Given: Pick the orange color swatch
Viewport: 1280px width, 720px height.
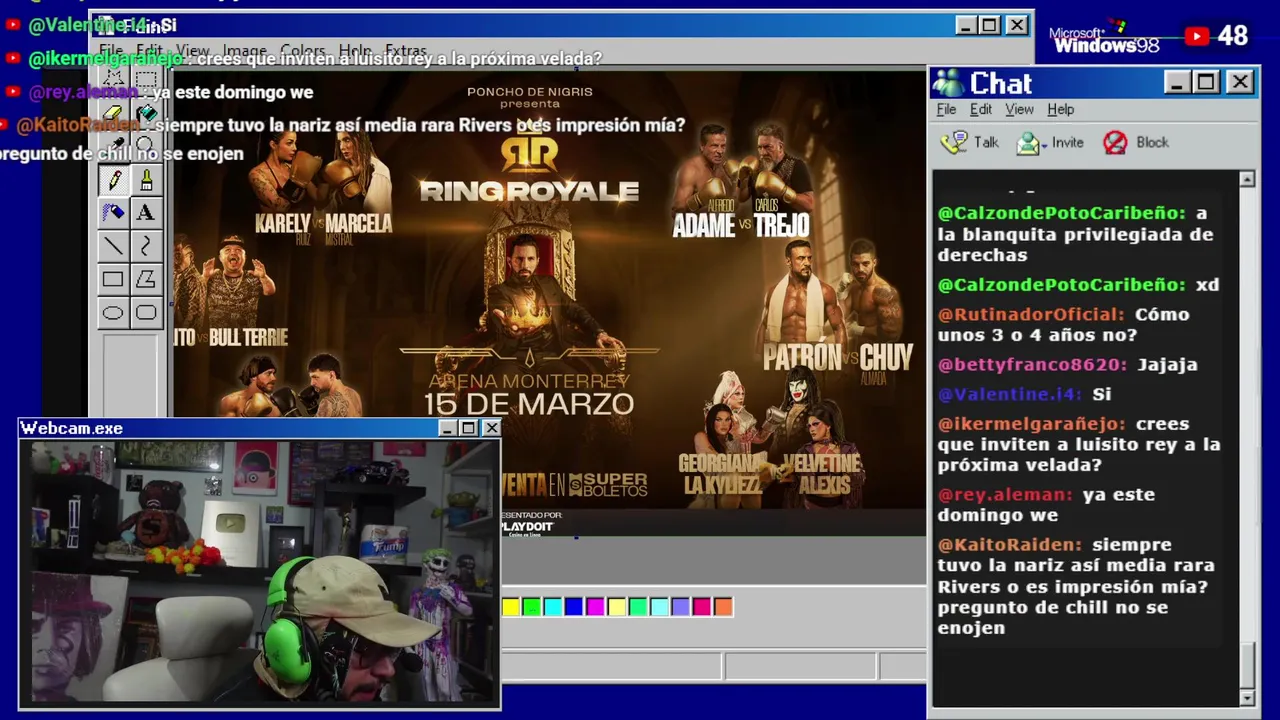Looking at the screenshot, I should (723, 606).
